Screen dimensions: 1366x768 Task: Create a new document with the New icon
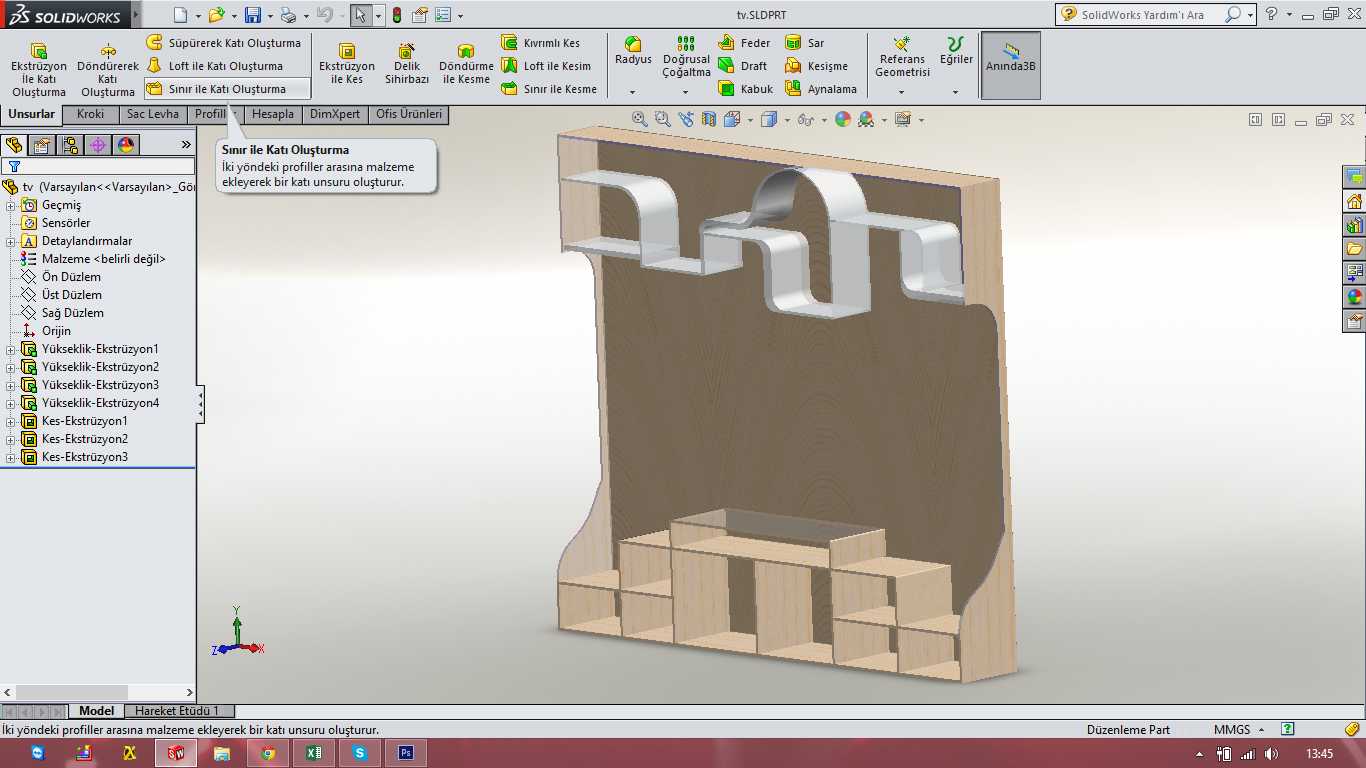point(180,15)
